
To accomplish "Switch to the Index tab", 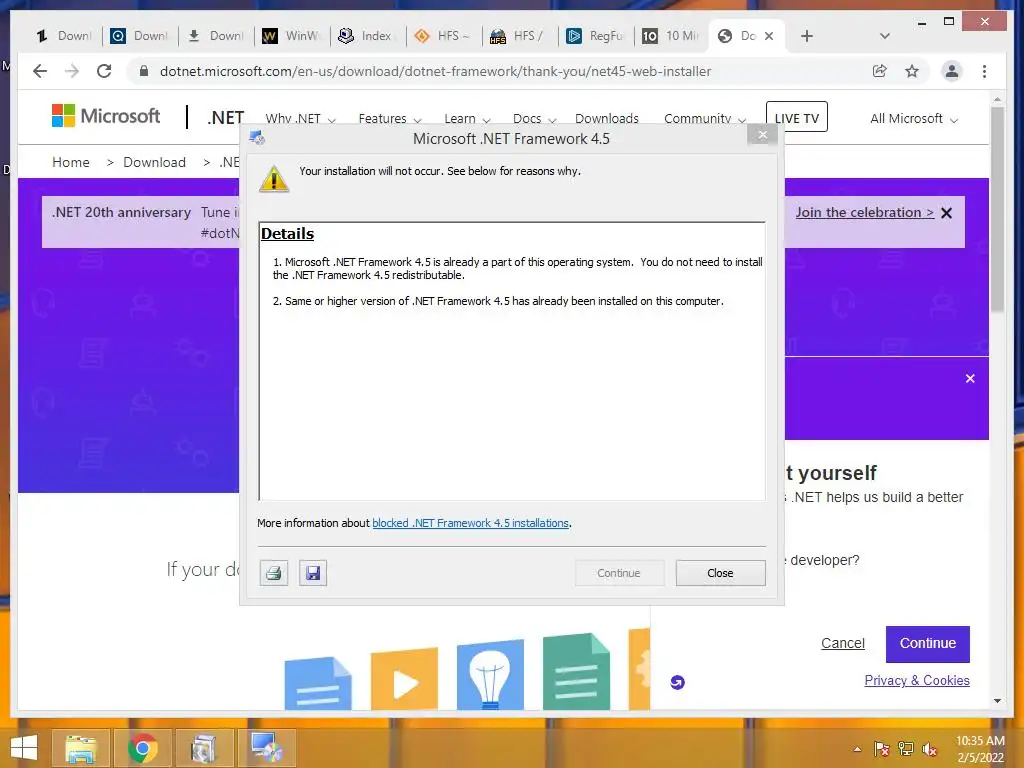I will 368,36.
